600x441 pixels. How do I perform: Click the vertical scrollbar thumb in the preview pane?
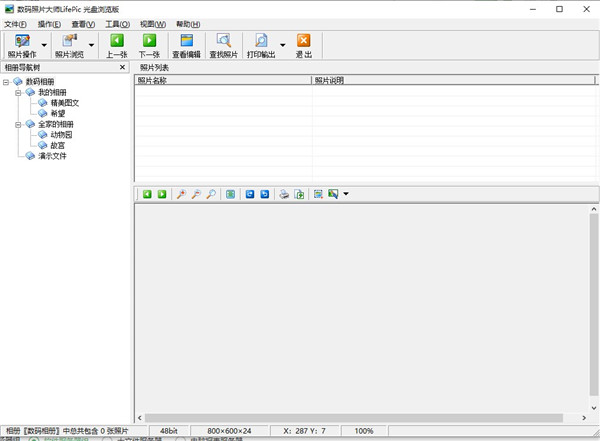594,305
